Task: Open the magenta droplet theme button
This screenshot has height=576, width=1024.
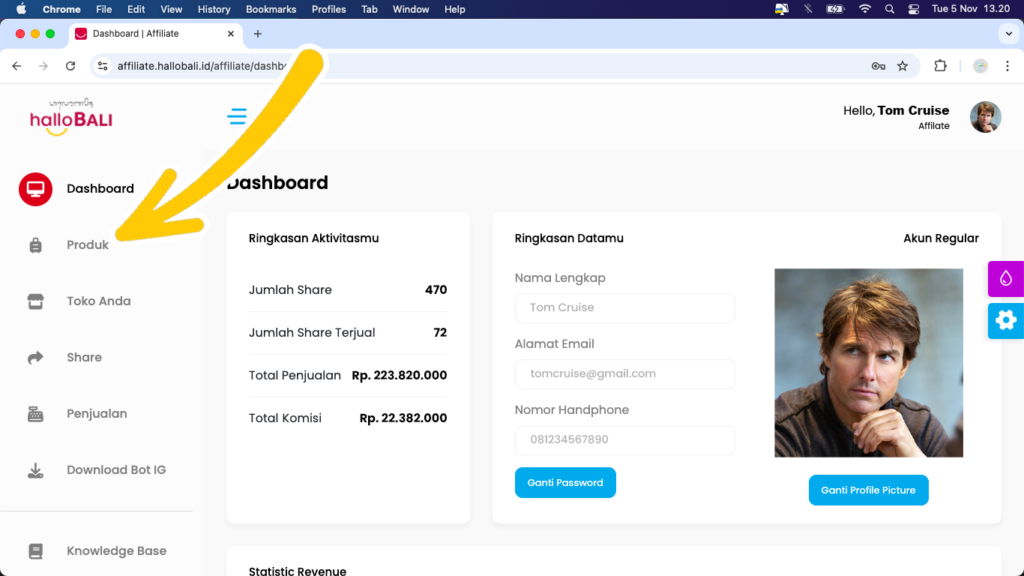Action: coord(1006,279)
